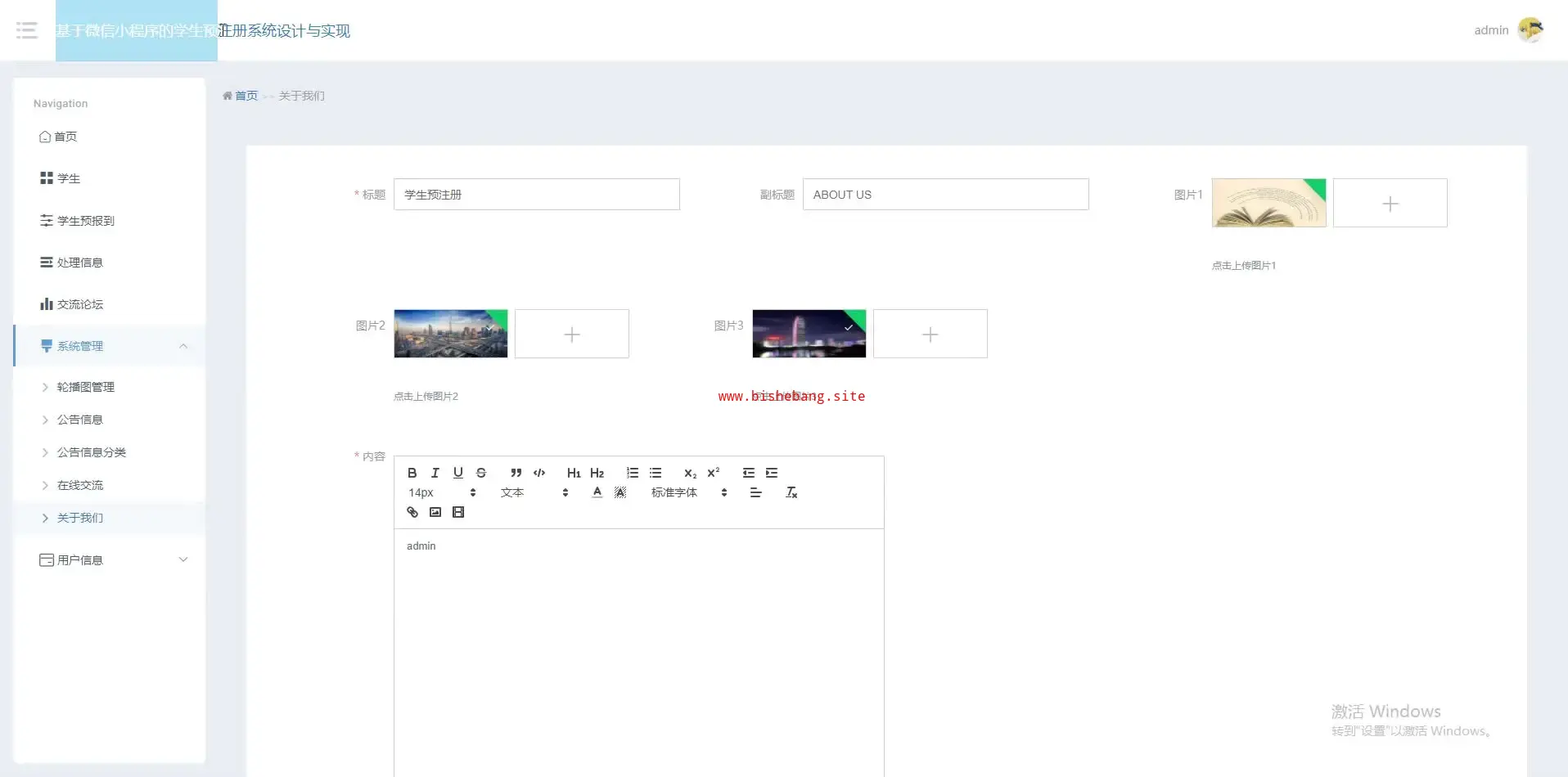Image resolution: width=1568 pixels, height=777 pixels.
Task: Click the 图片3 night tower thumbnail
Action: click(x=809, y=334)
